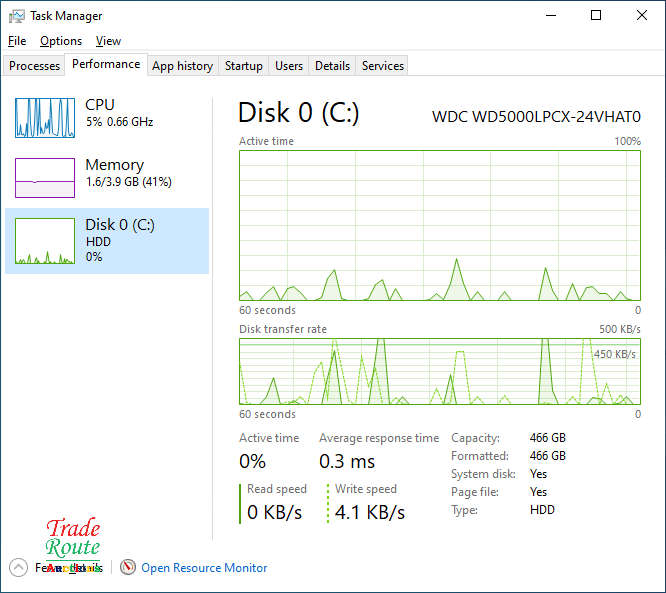Click the Task Manager icon in title bar
The width and height of the screenshot is (666, 593).
[x=16, y=16]
